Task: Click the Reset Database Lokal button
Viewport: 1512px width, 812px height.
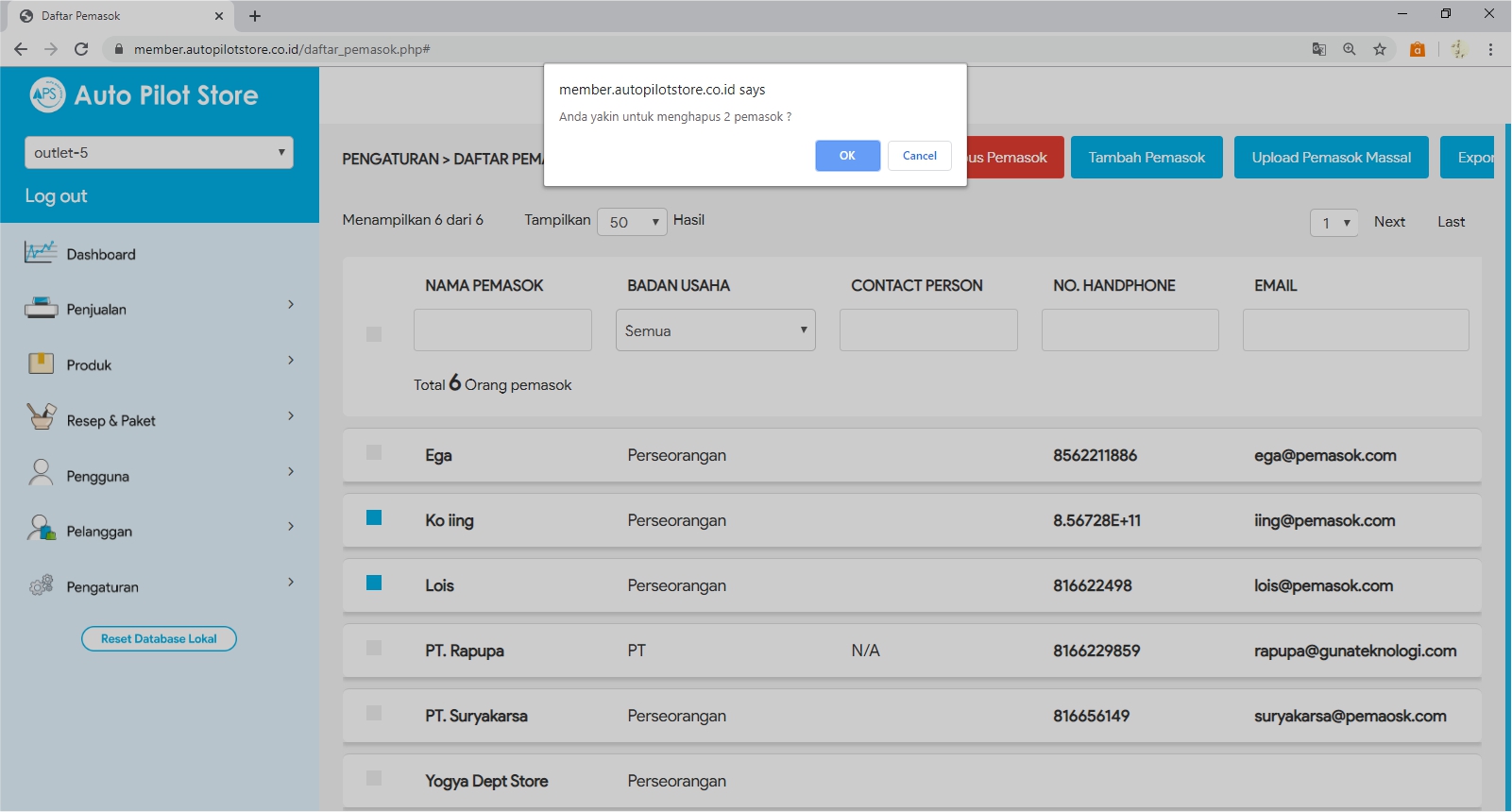Action: [159, 639]
